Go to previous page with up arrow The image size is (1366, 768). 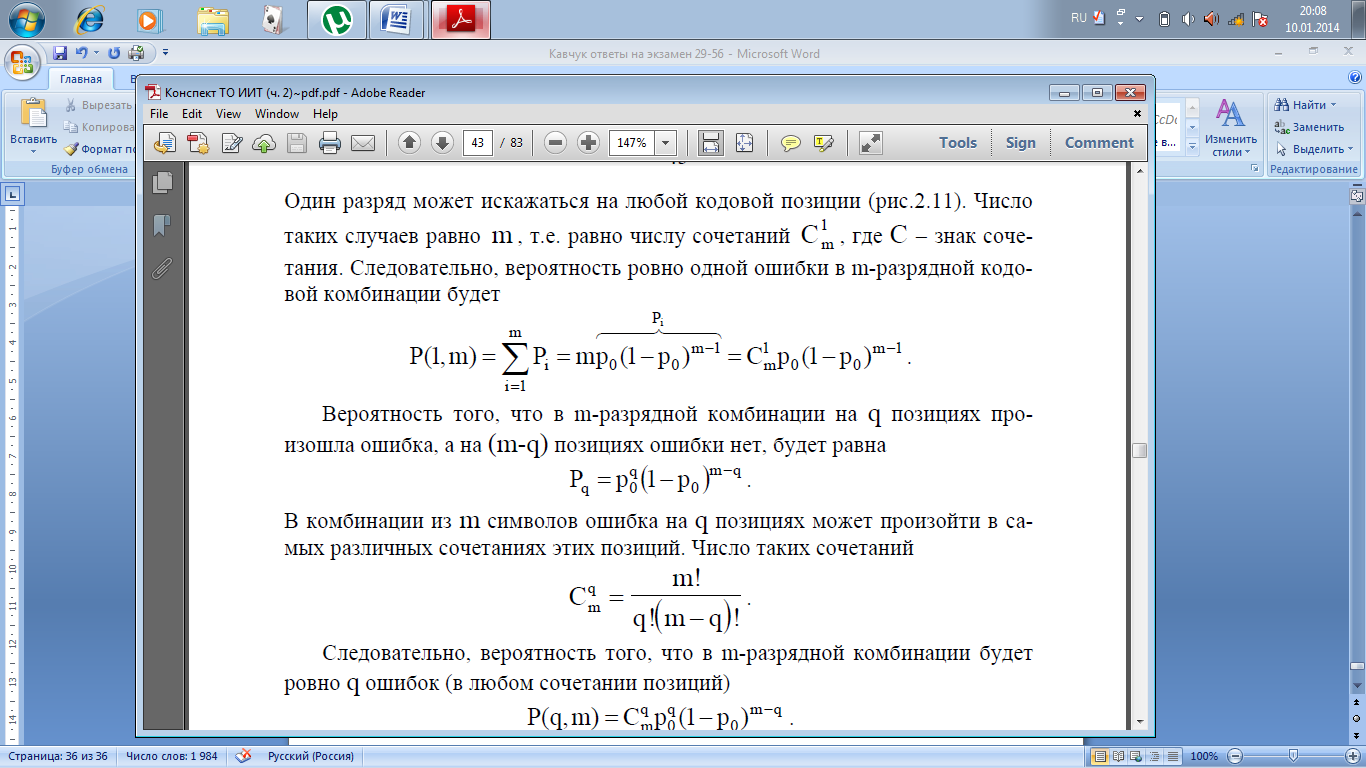(x=409, y=143)
